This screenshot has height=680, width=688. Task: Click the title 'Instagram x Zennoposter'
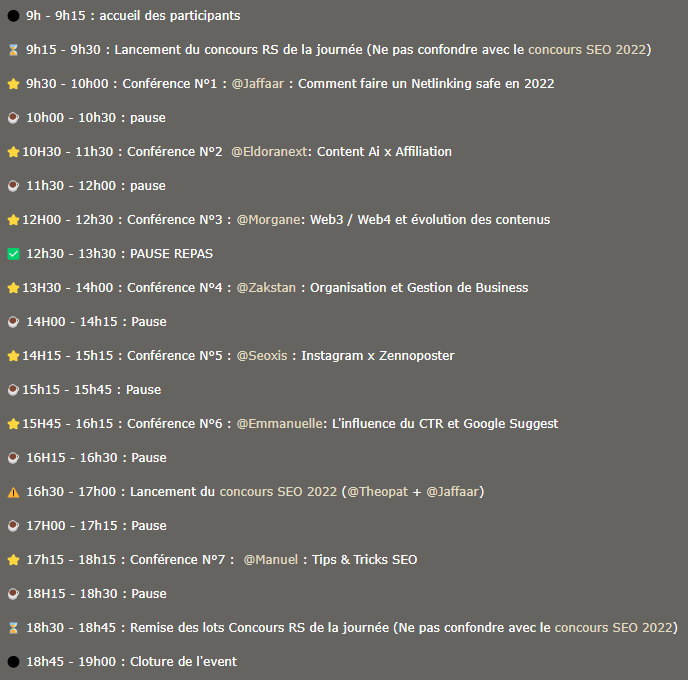378,356
